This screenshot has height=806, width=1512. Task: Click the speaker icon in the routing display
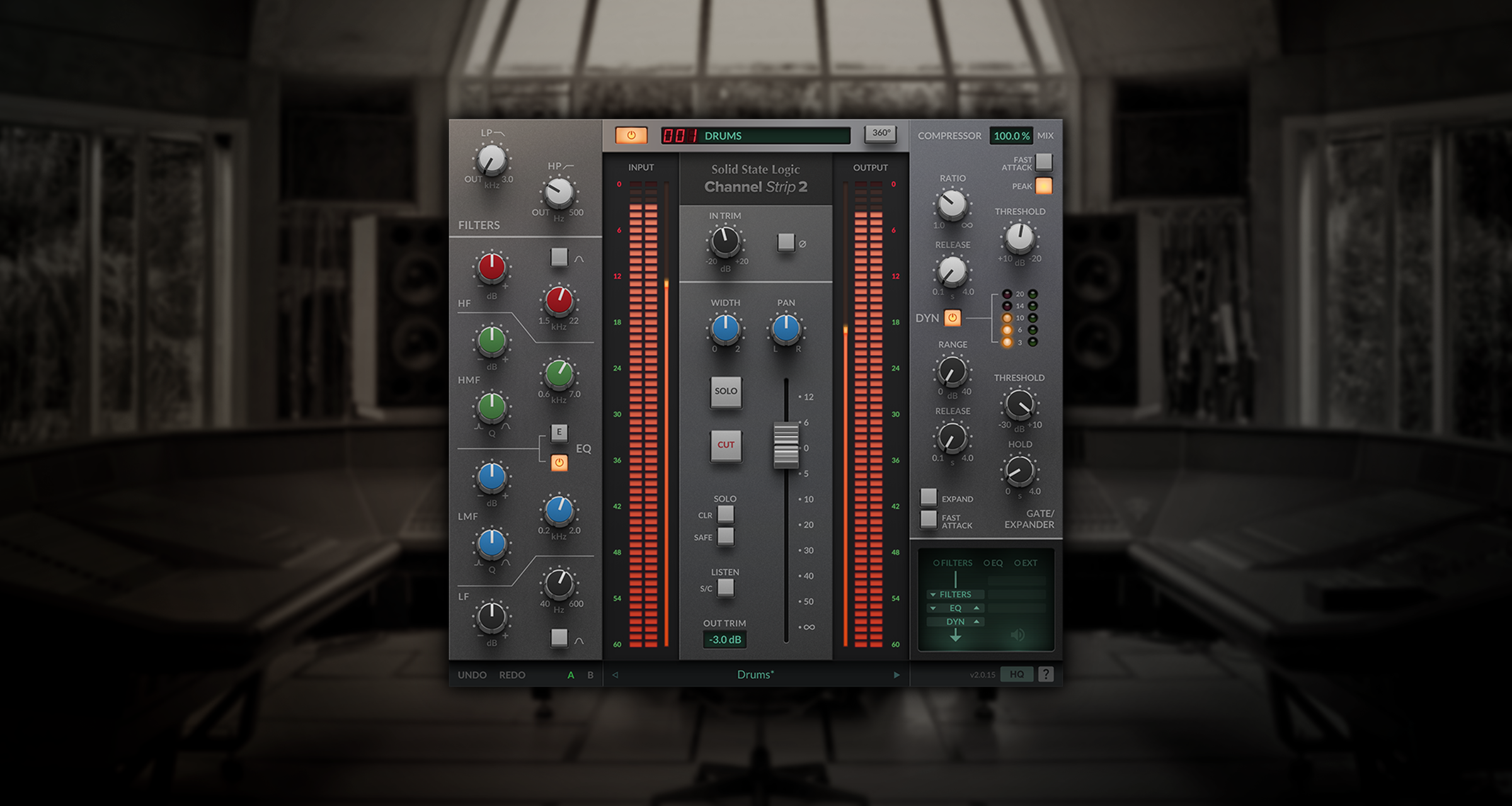1017,635
